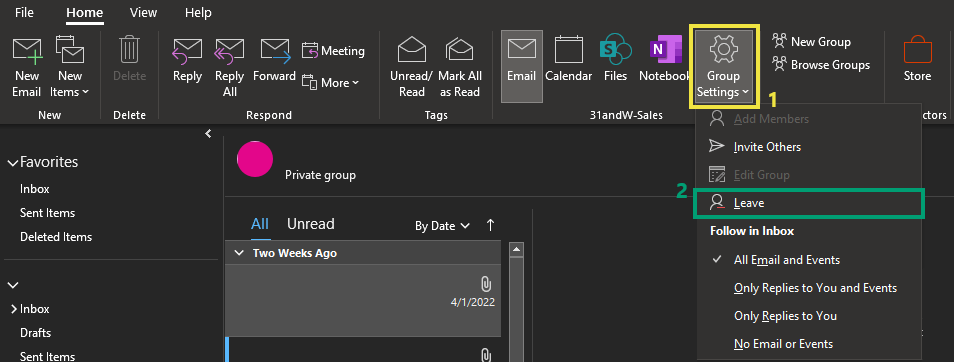954x362 pixels.
Task: Select Leave in the Group Settings menu
Action: (x=809, y=203)
